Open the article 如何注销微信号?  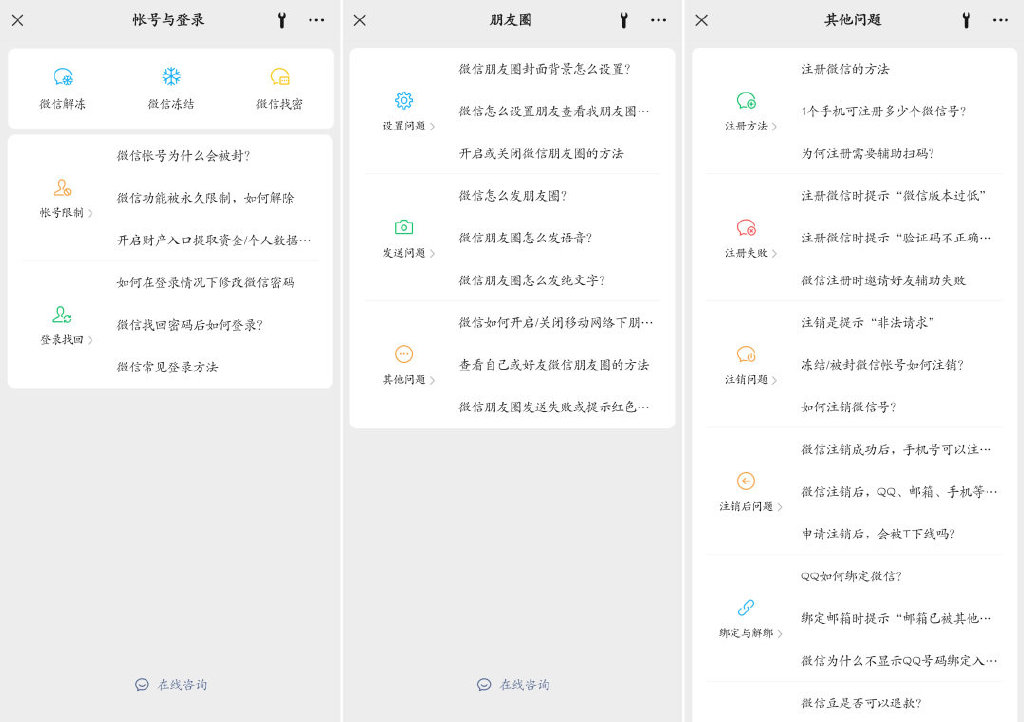pyautogui.click(x=848, y=407)
